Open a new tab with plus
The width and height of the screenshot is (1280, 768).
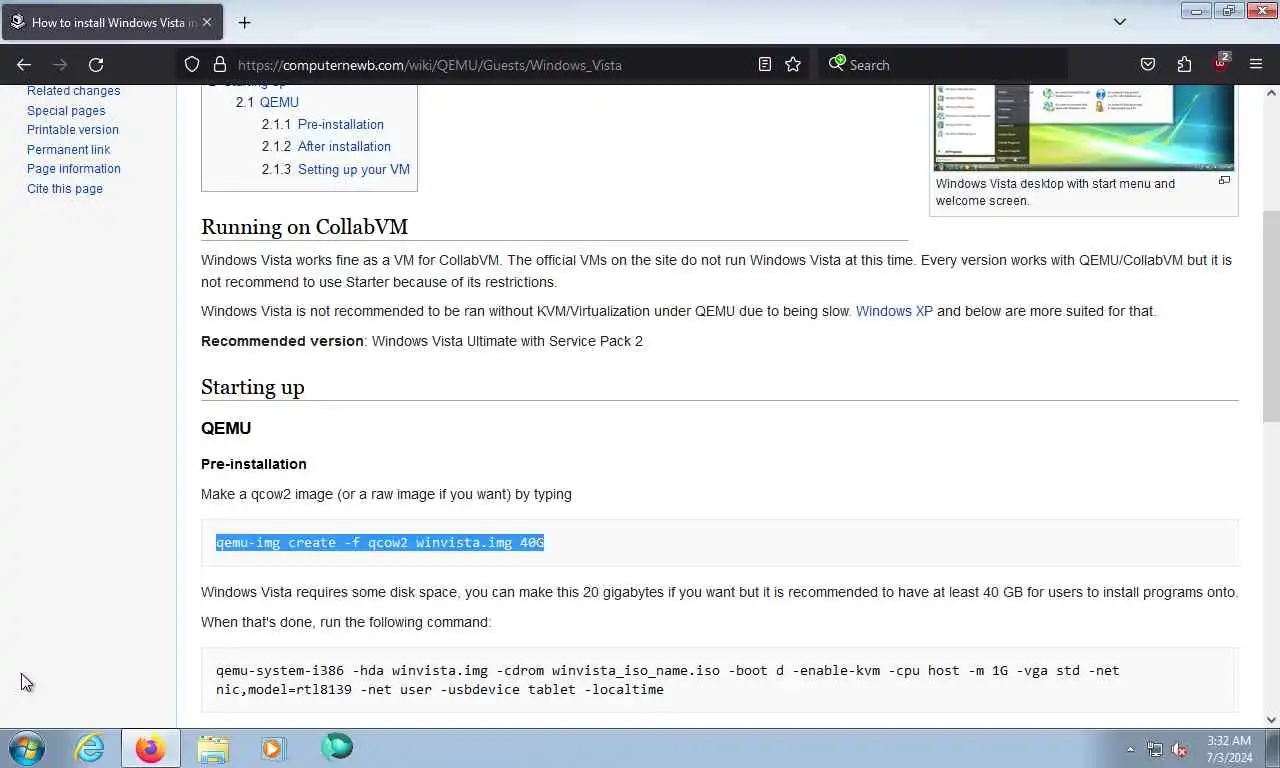click(244, 22)
